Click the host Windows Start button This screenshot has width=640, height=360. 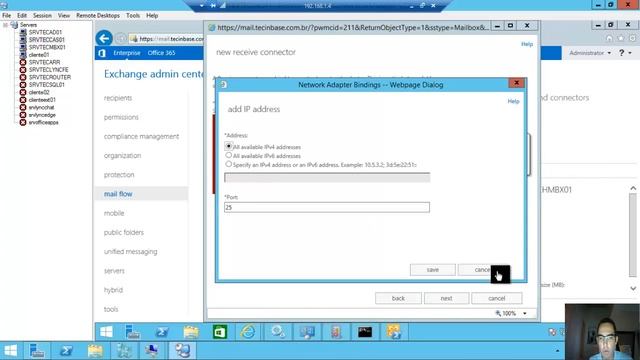coord(10,351)
